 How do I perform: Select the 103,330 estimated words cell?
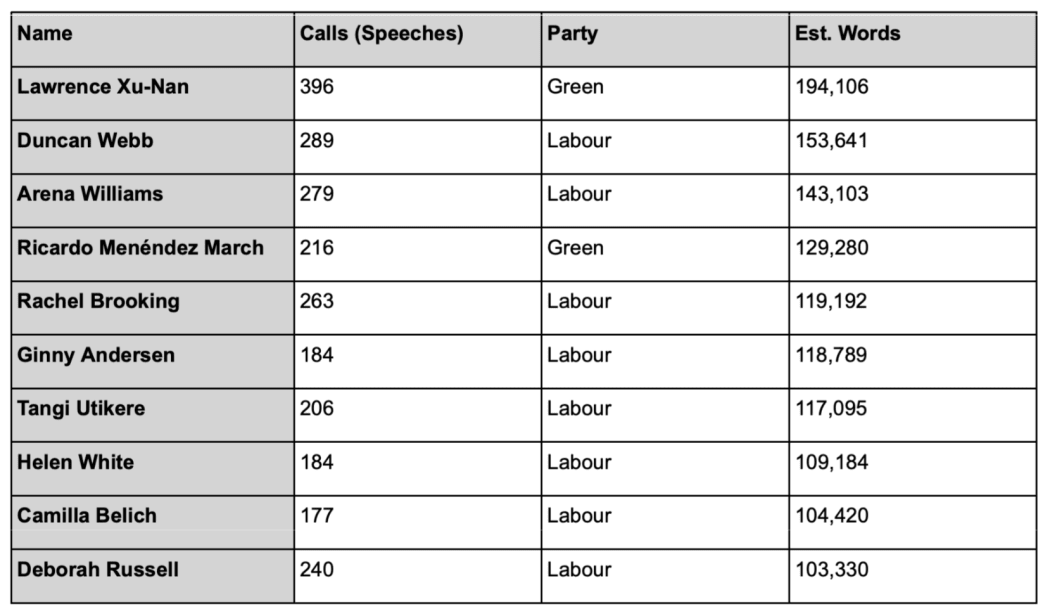pyautogui.click(x=832, y=570)
